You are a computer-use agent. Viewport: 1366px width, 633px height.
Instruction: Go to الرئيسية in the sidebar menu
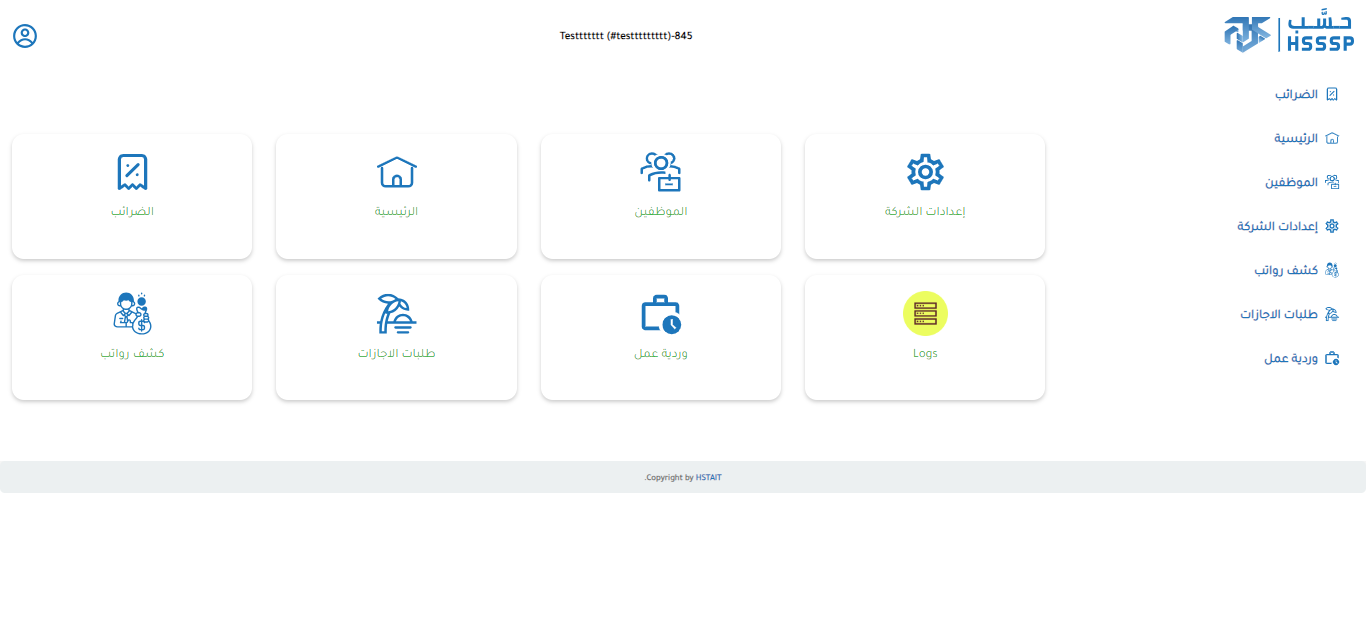point(1296,138)
